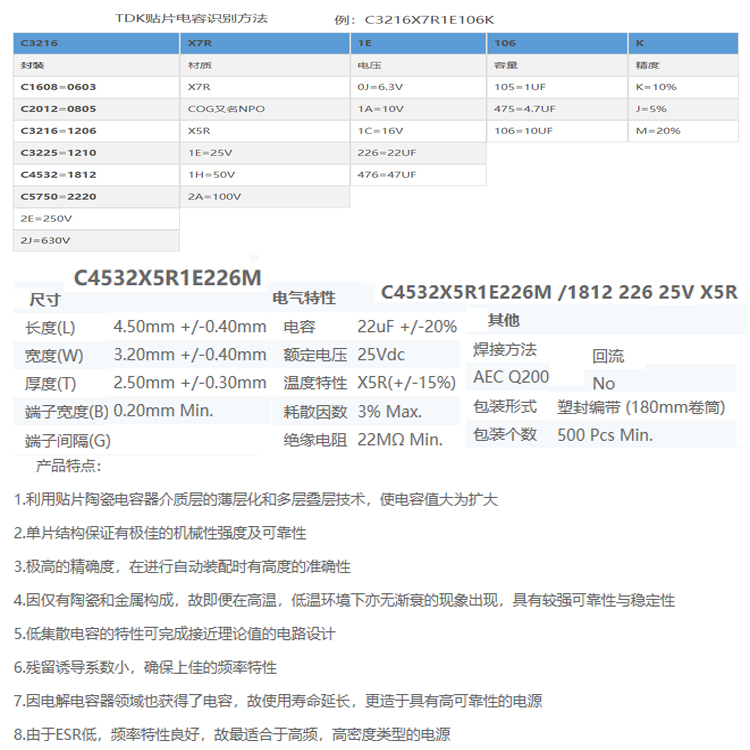The height and width of the screenshot is (750, 750).
Task: Click the heading with /1812 226 25V X5R
Action: pos(559,292)
